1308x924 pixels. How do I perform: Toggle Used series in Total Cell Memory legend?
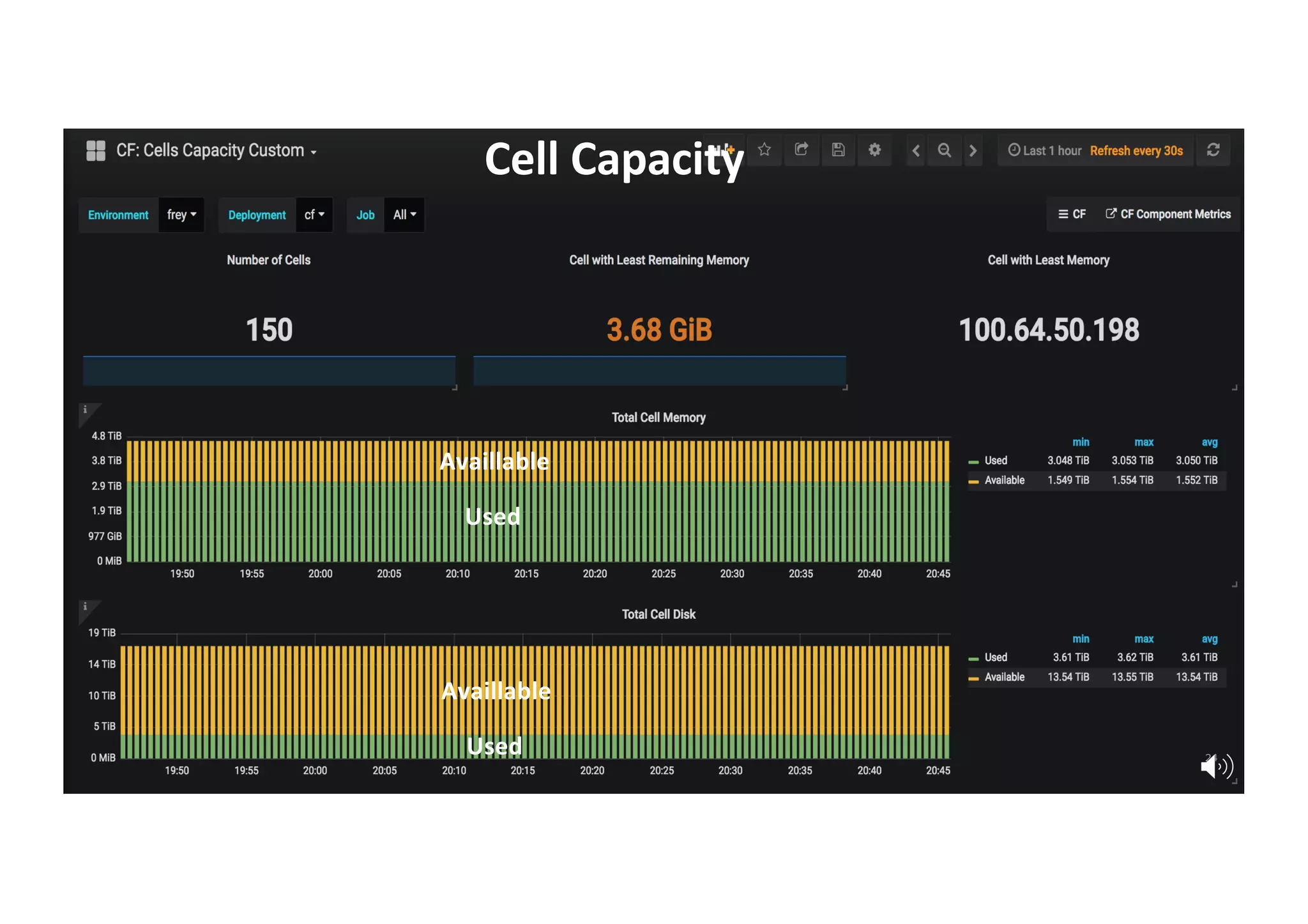995,460
